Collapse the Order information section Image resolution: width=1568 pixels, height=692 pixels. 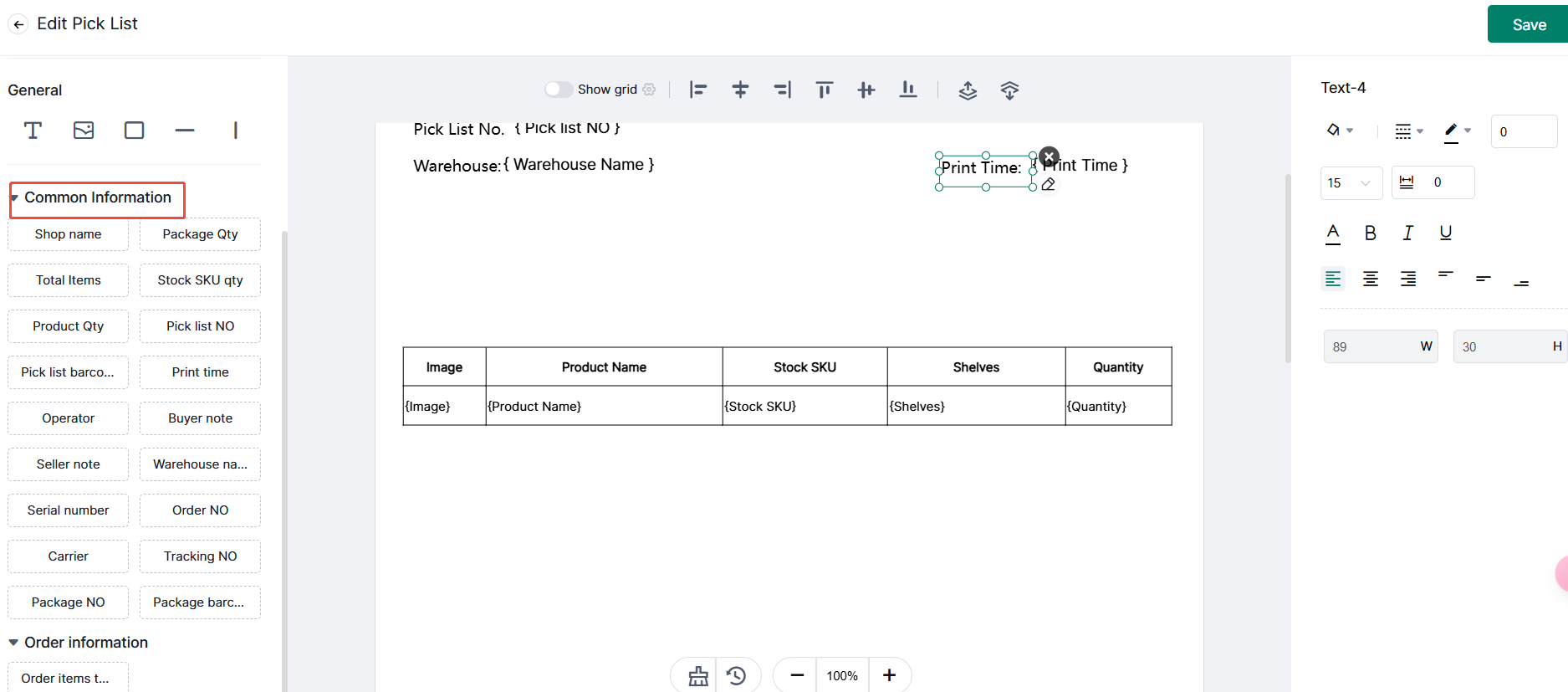[x=13, y=643]
